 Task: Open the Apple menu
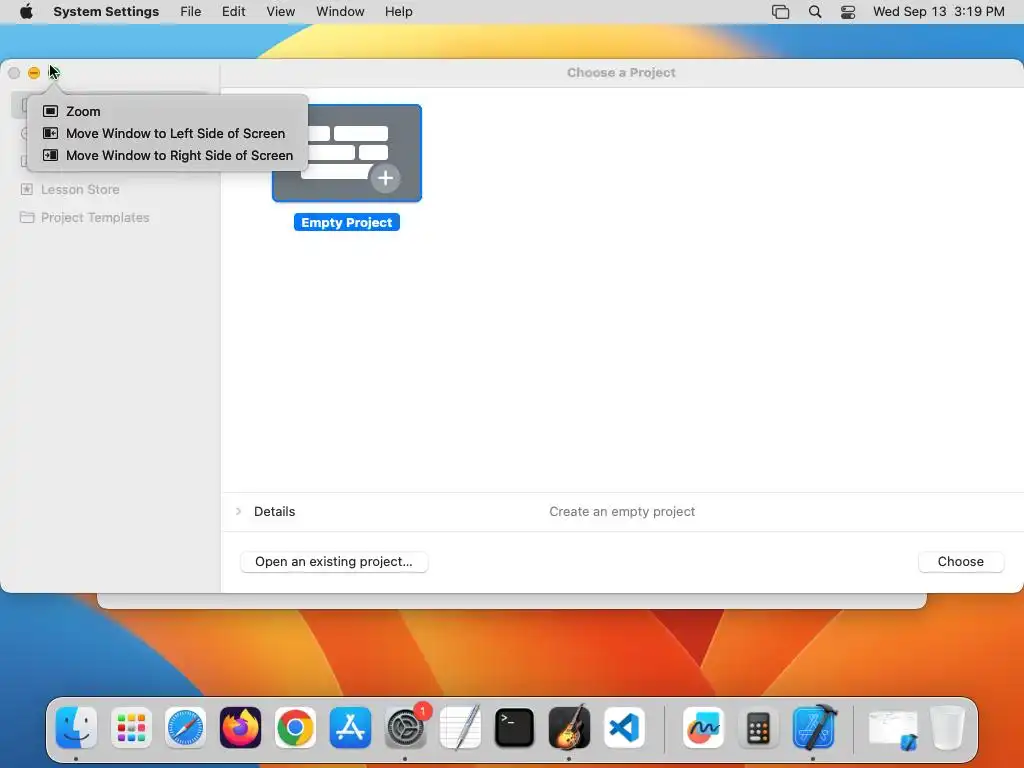click(x=26, y=12)
